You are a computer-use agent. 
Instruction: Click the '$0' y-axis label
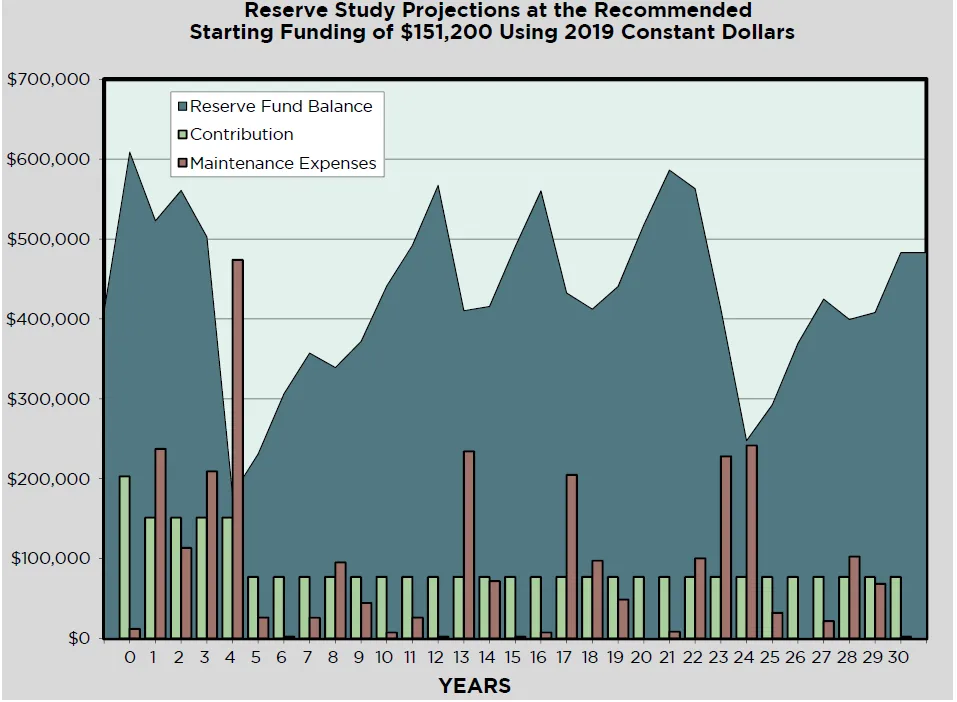(x=79, y=639)
